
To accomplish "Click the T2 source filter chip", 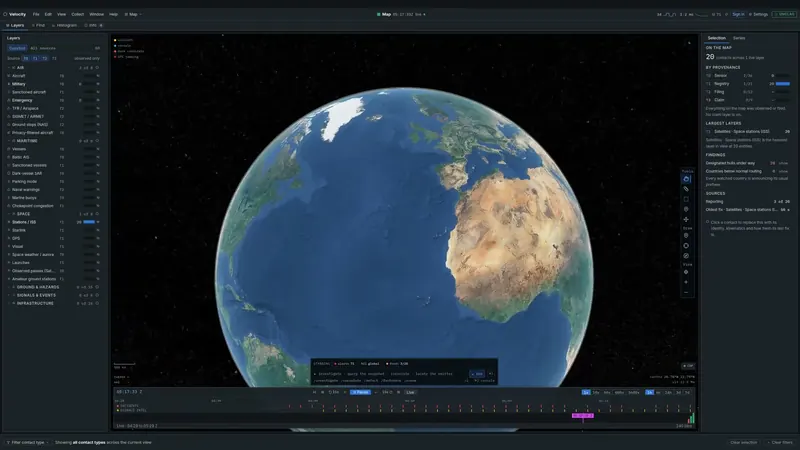I will pyautogui.click(x=45, y=58).
